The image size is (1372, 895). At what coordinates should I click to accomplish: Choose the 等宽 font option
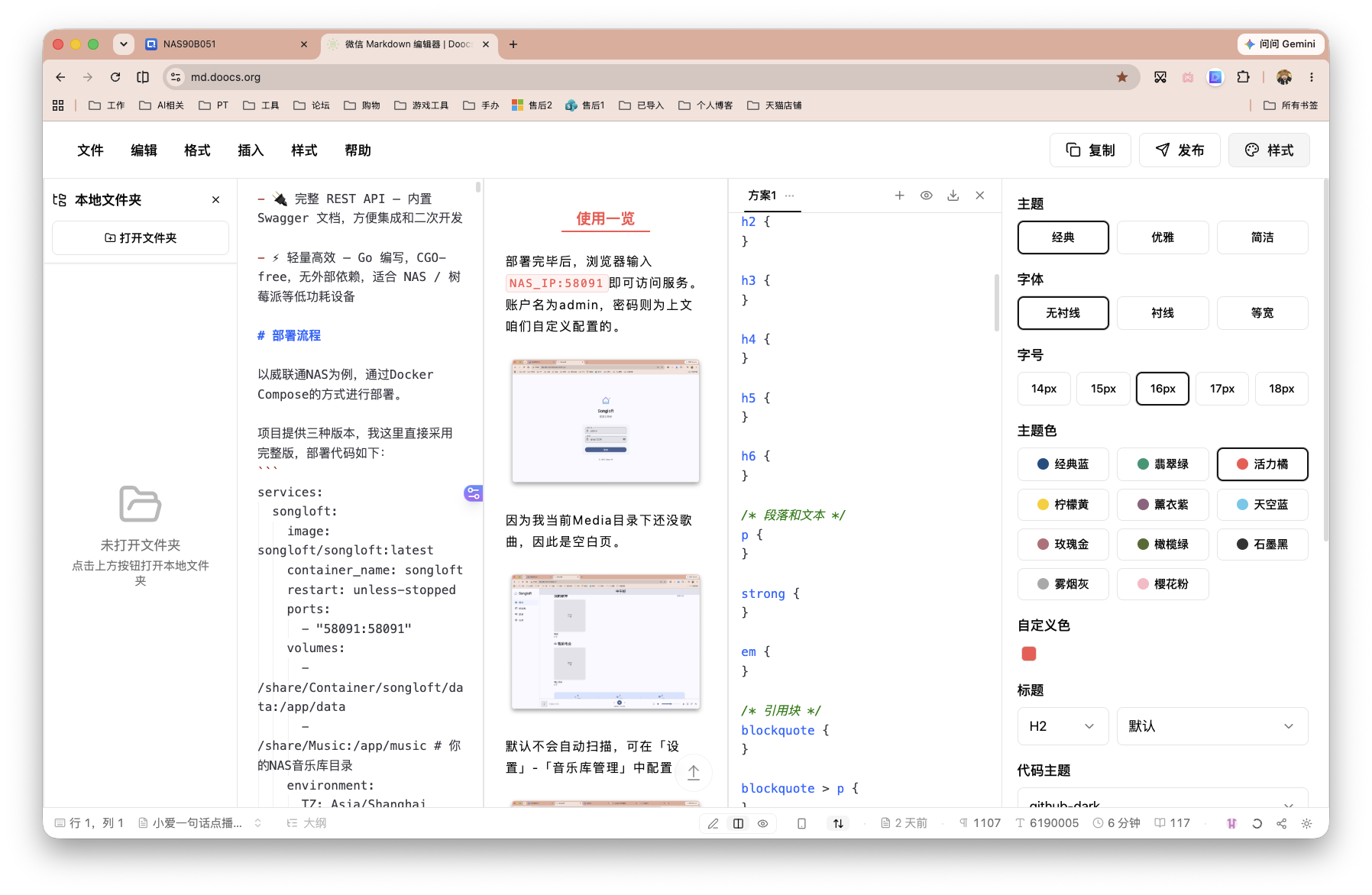tap(1263, 313)
